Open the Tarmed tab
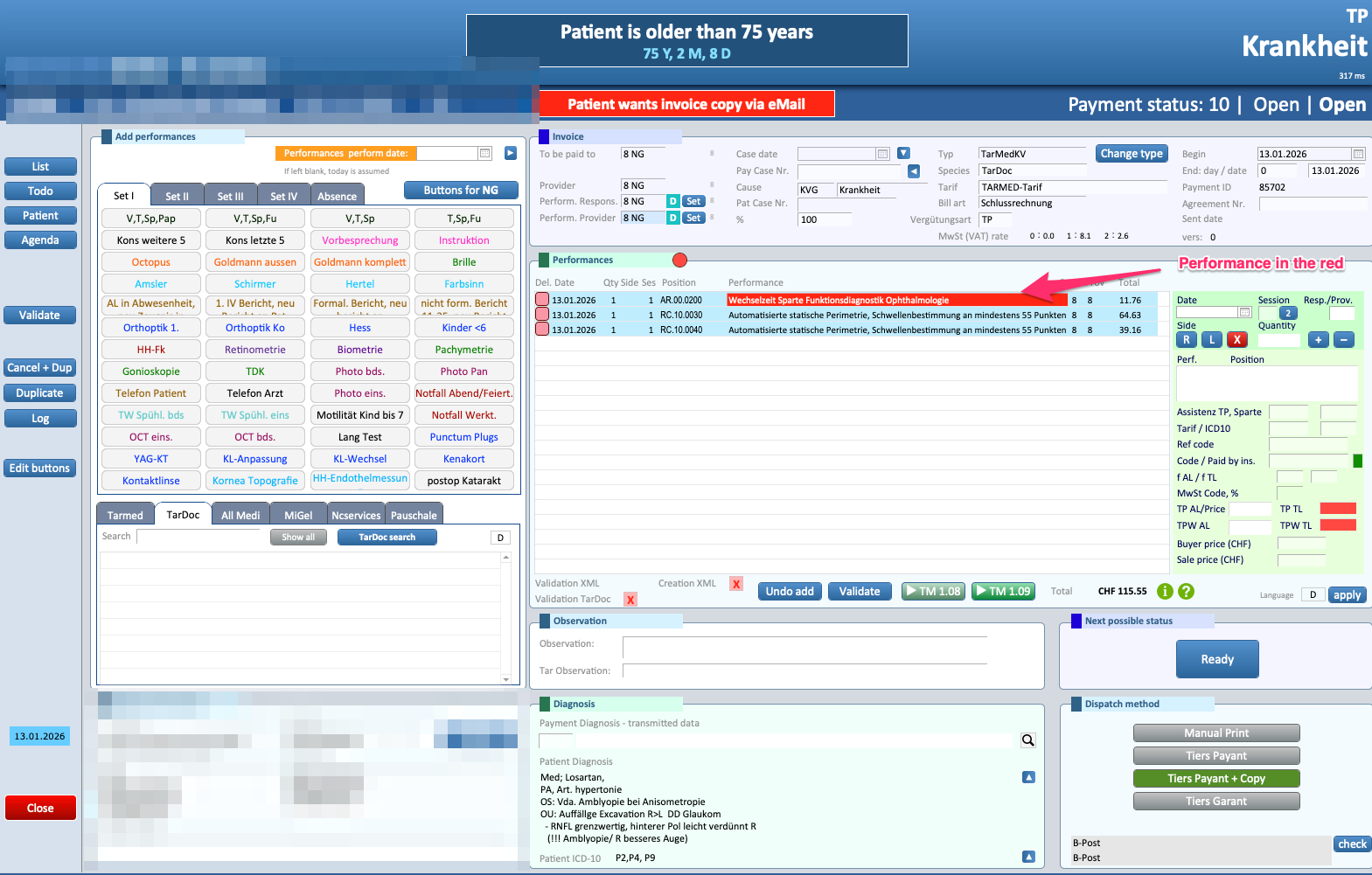This screenshot has width=1372, height=875. 125,516
